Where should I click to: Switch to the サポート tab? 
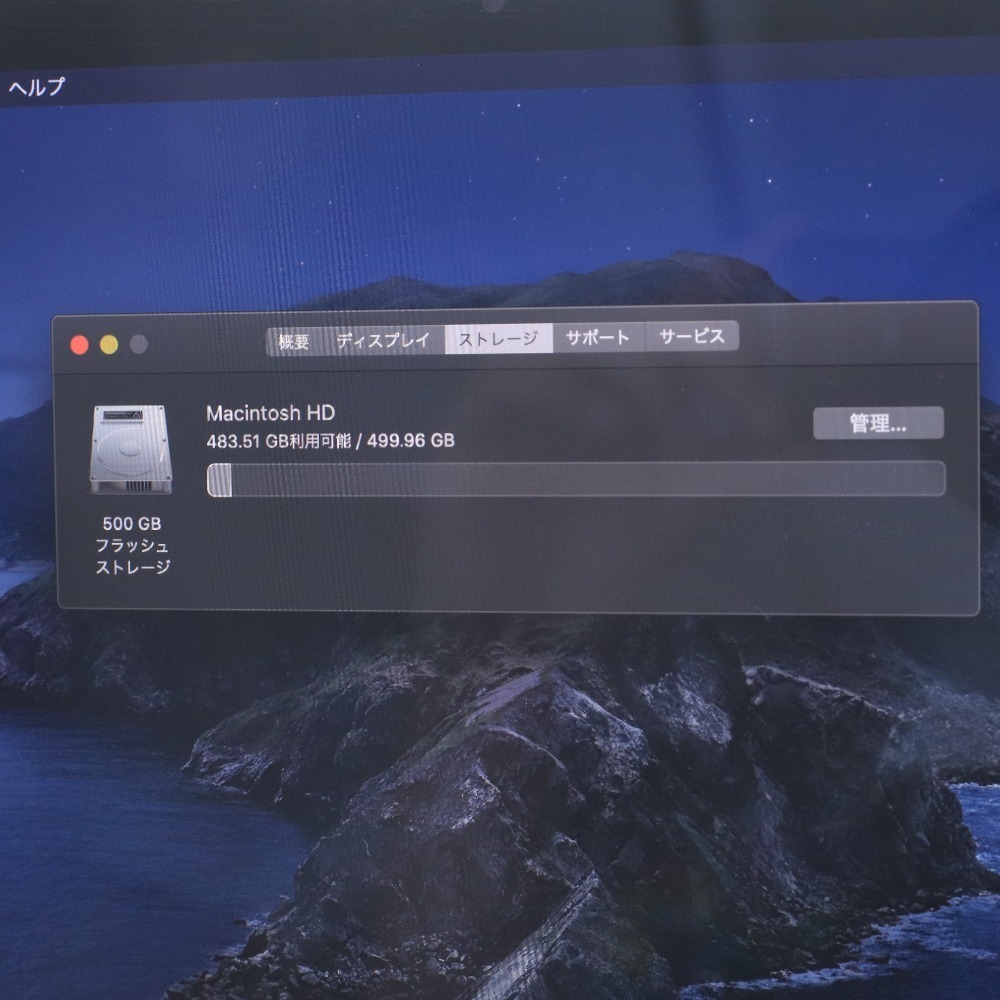tap(597, 338)
